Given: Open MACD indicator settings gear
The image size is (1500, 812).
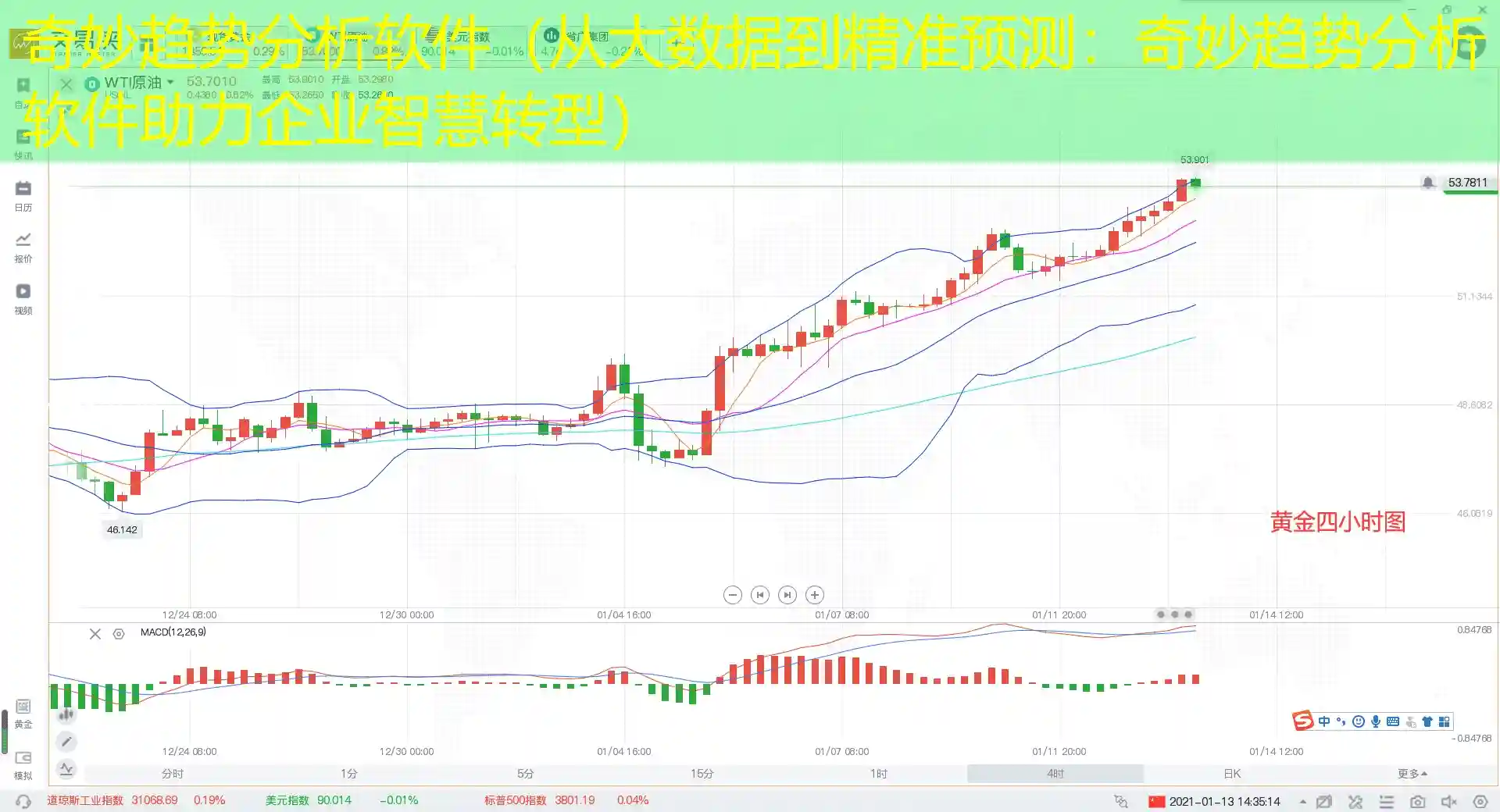Looking at the screenshot, I should pos(119,634).
